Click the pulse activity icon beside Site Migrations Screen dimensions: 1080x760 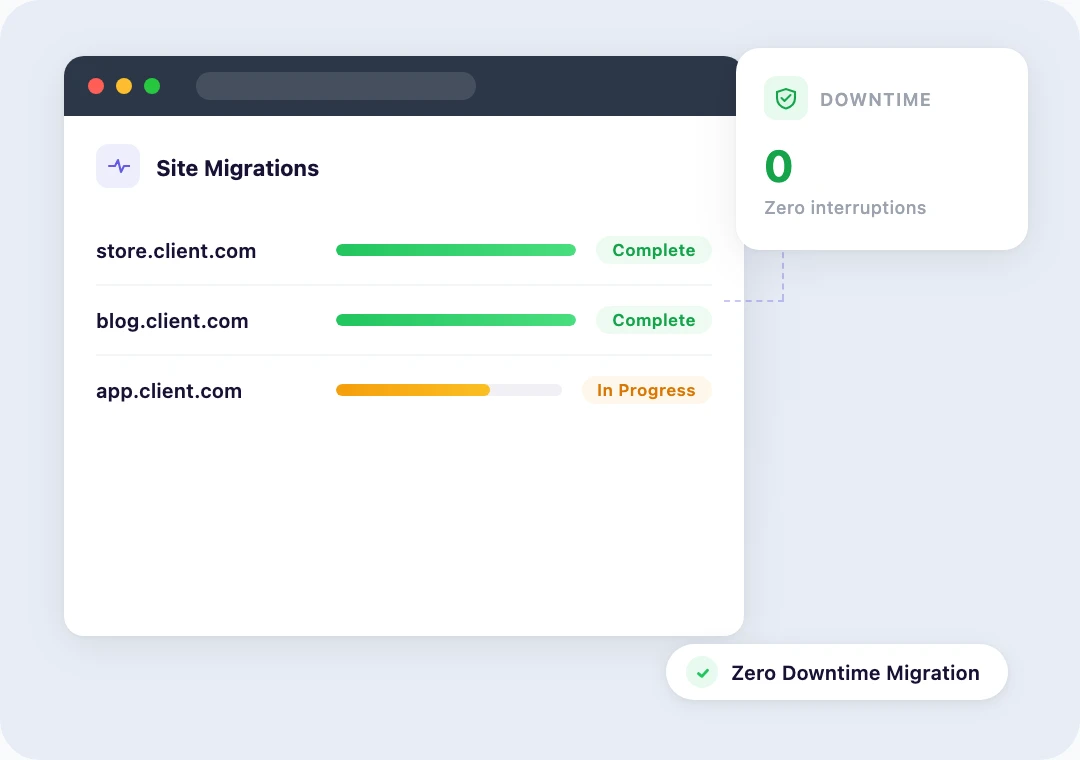[118, 166]
